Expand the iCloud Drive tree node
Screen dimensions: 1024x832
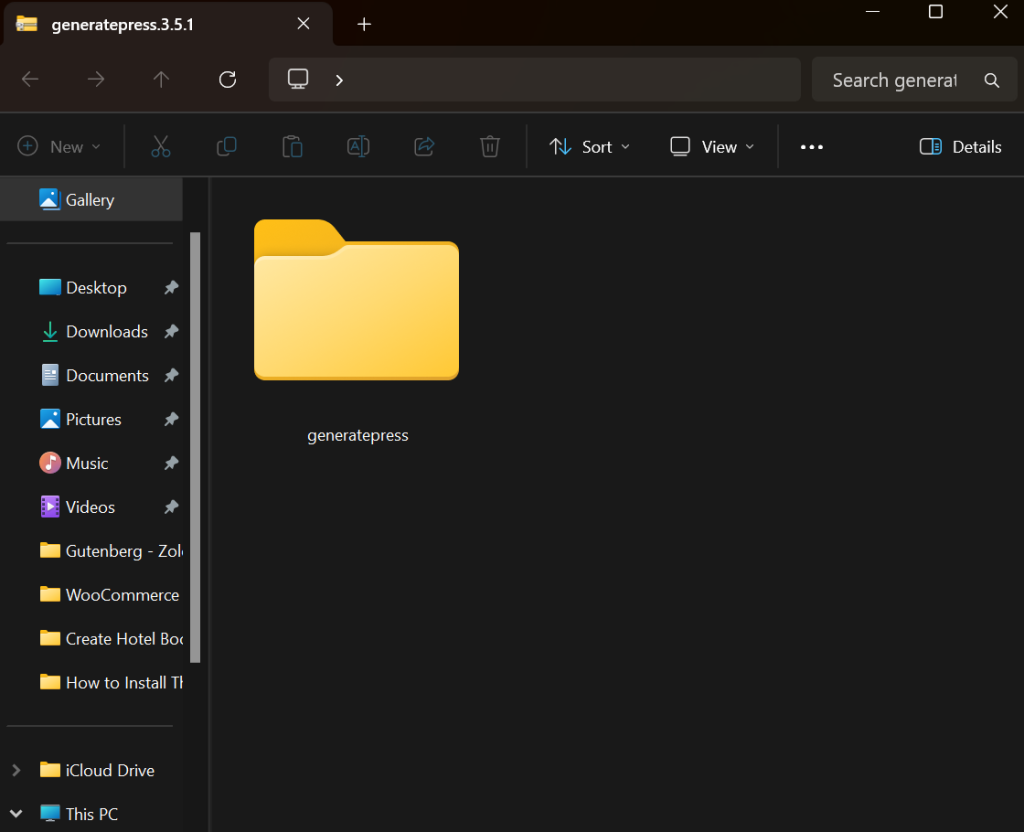16,770
